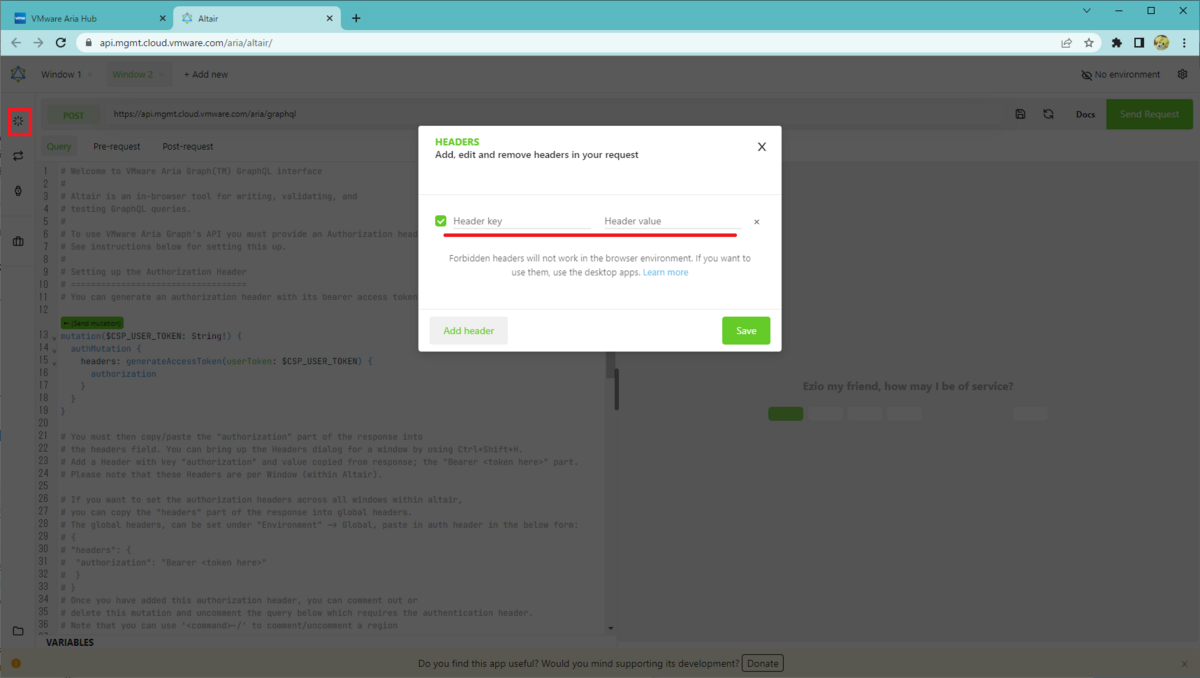Screen dimensions: 1200x678
Task: Open the Chrome three-dot menu
Action: [x=1182, y=43]
